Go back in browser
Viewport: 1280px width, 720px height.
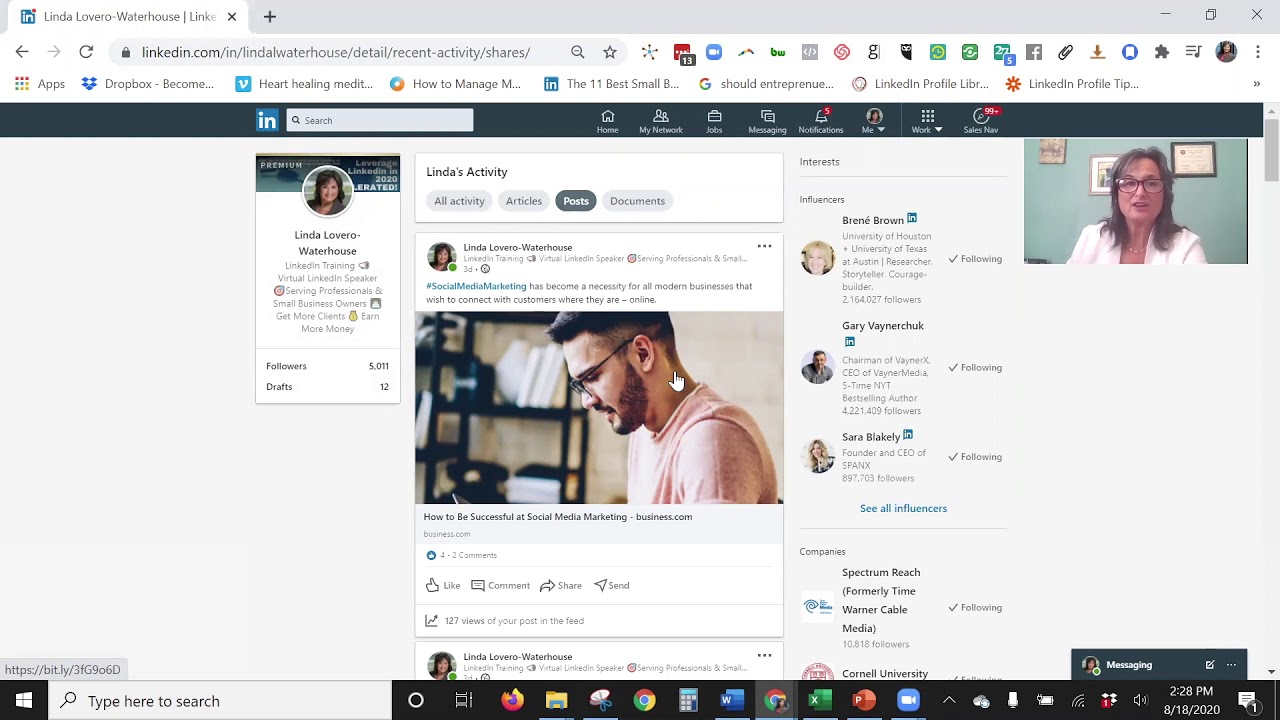pyautogui.click(x=22, y=52)
